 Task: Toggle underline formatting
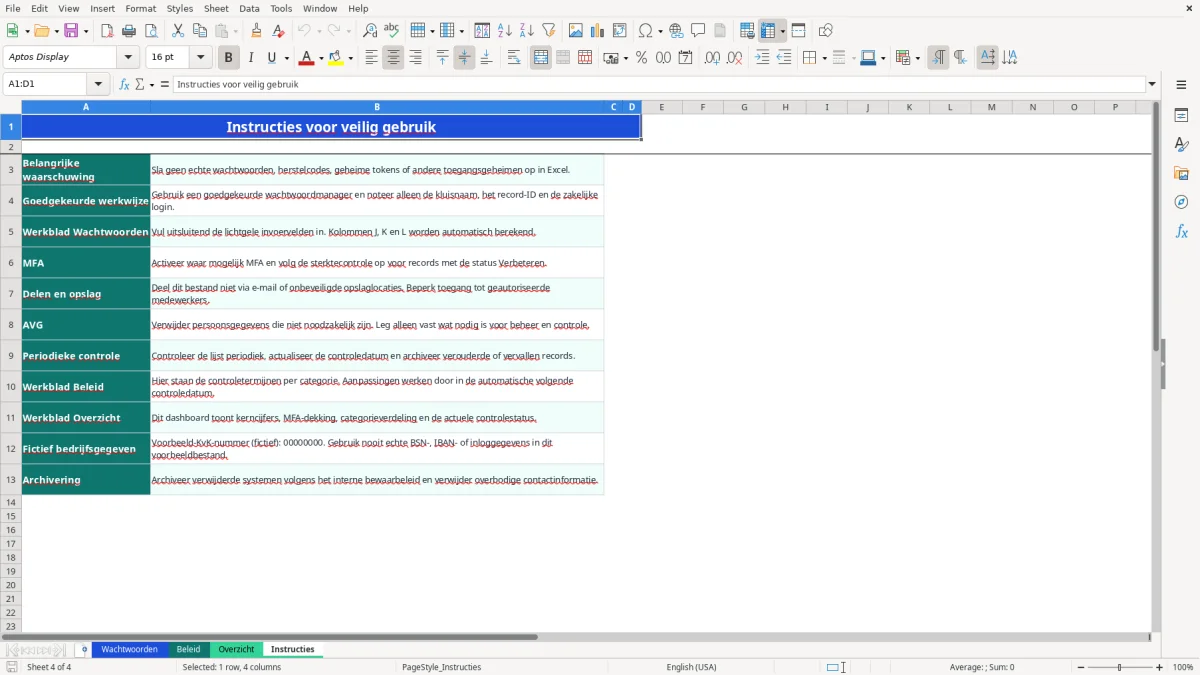pos(271,58)
